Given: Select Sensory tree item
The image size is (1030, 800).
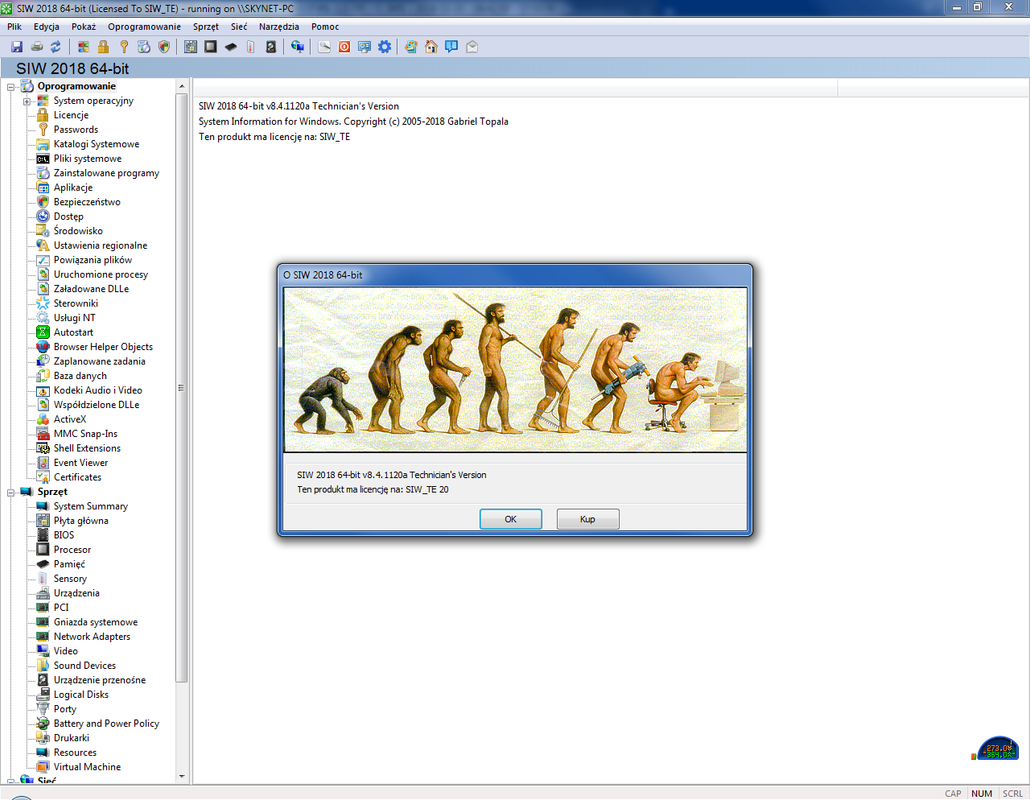Looking at the screenshot, I should coord(70,579).
